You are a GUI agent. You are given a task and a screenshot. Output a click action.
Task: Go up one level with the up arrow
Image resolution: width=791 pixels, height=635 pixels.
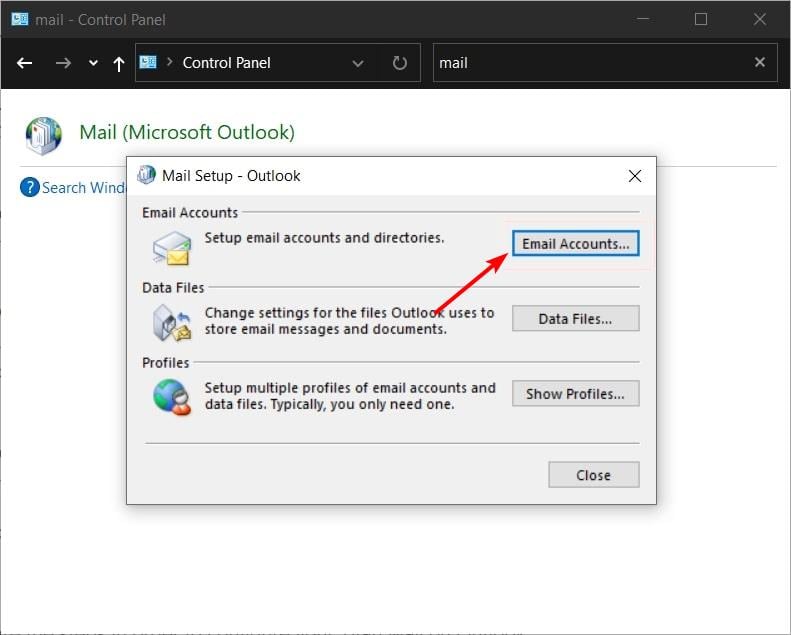coord(119,64)
